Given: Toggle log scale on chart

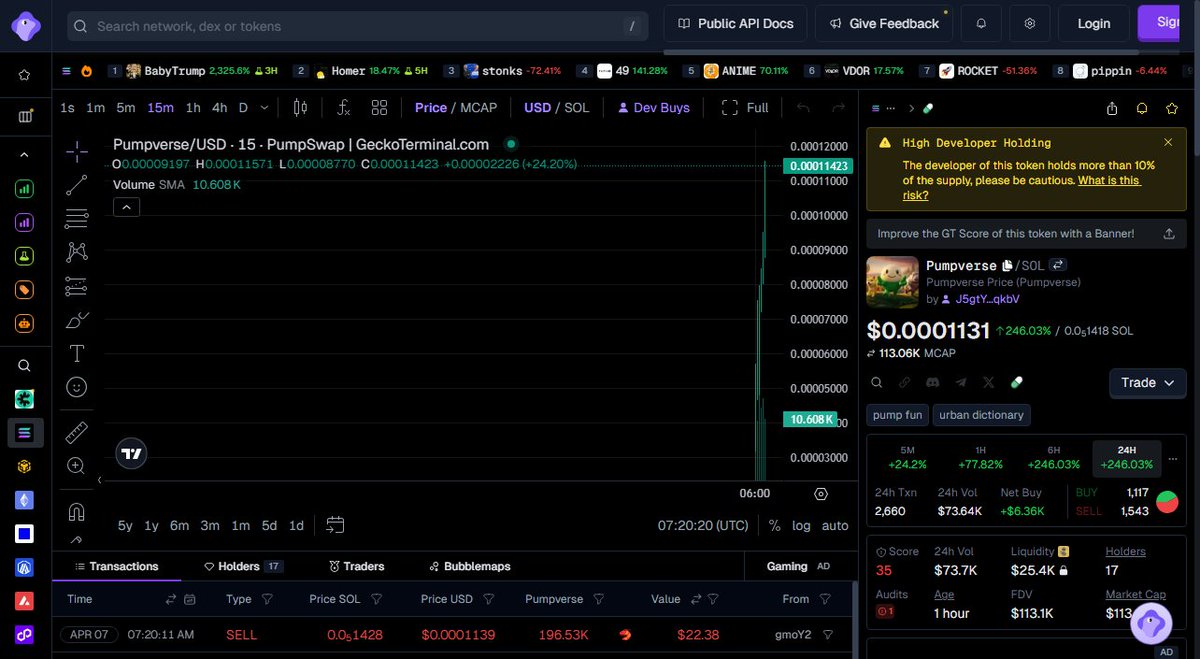Looking at the screenshot, I should point(801,525).
